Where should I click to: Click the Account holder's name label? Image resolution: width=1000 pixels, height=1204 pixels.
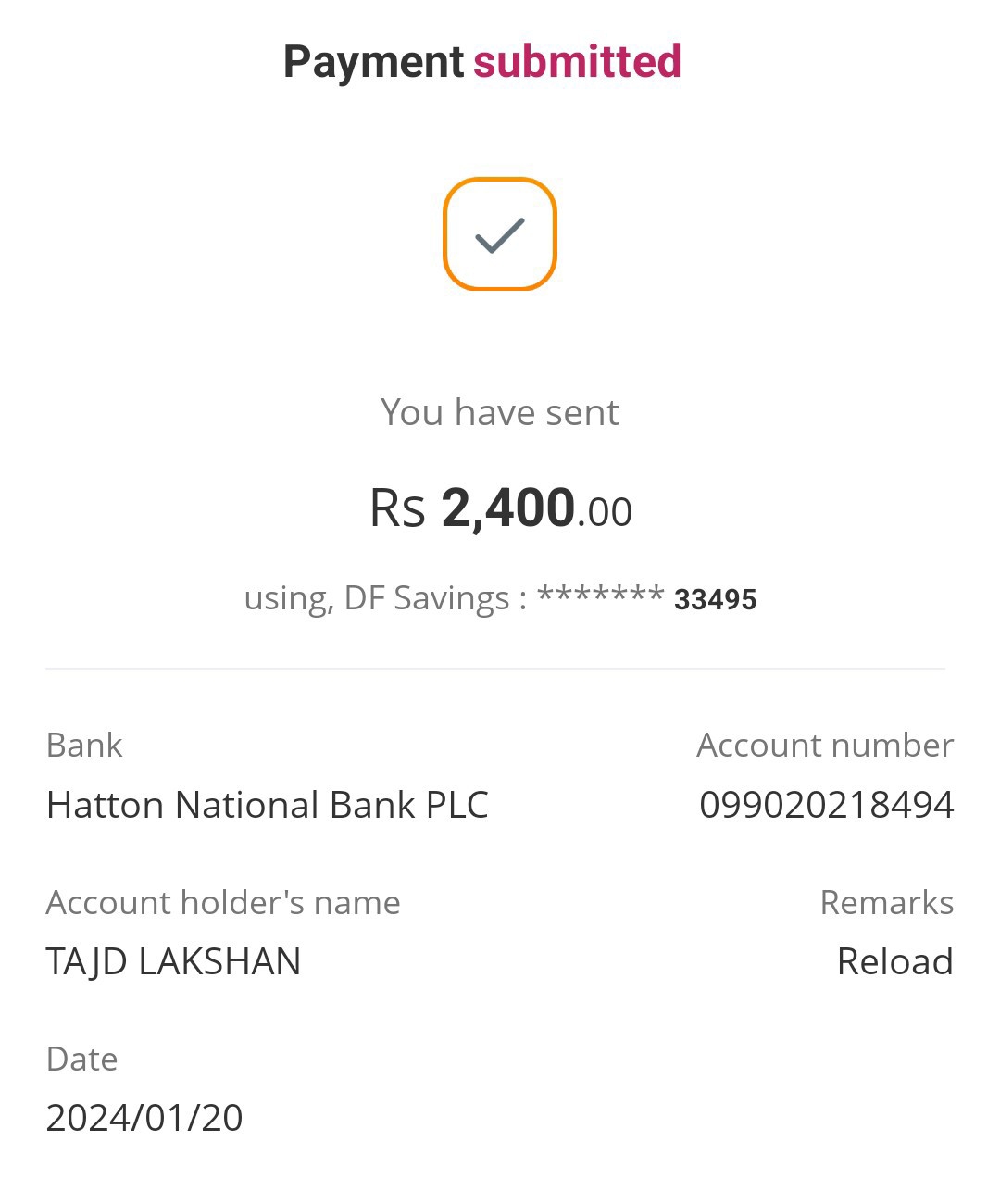[x=223, y=902]
